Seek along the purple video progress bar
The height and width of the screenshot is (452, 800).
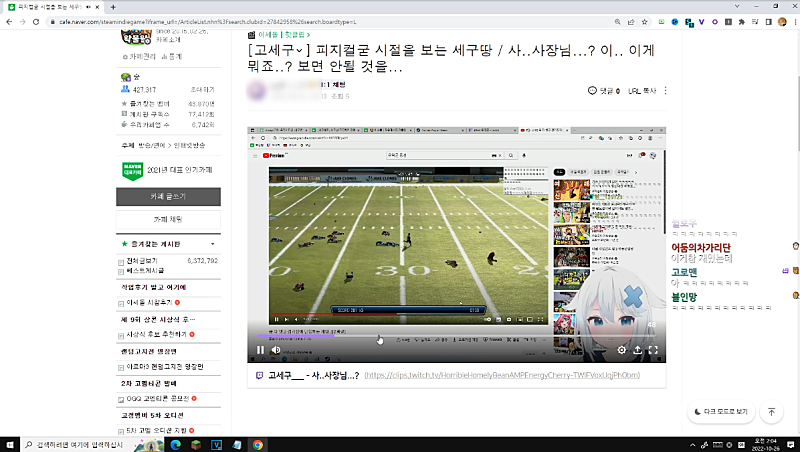(400, 336)
